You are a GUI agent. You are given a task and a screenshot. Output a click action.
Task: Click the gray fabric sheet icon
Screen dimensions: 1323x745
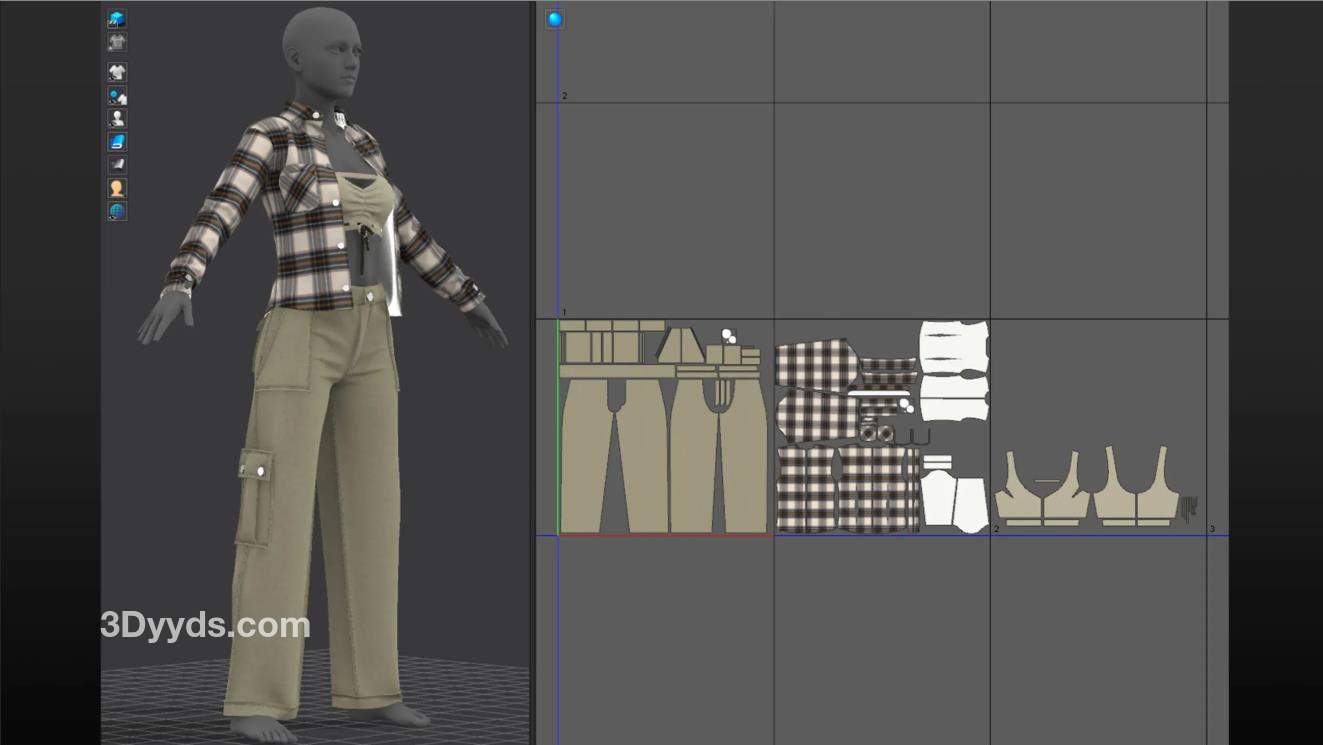click(117, 164)
